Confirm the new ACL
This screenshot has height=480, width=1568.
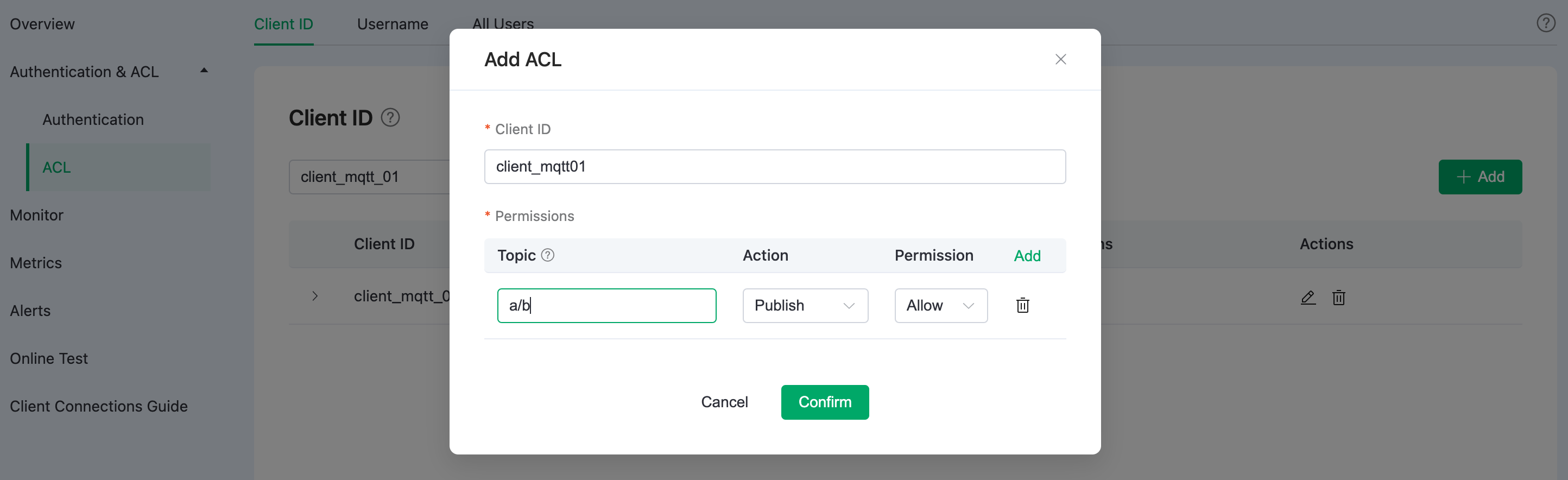825,402
